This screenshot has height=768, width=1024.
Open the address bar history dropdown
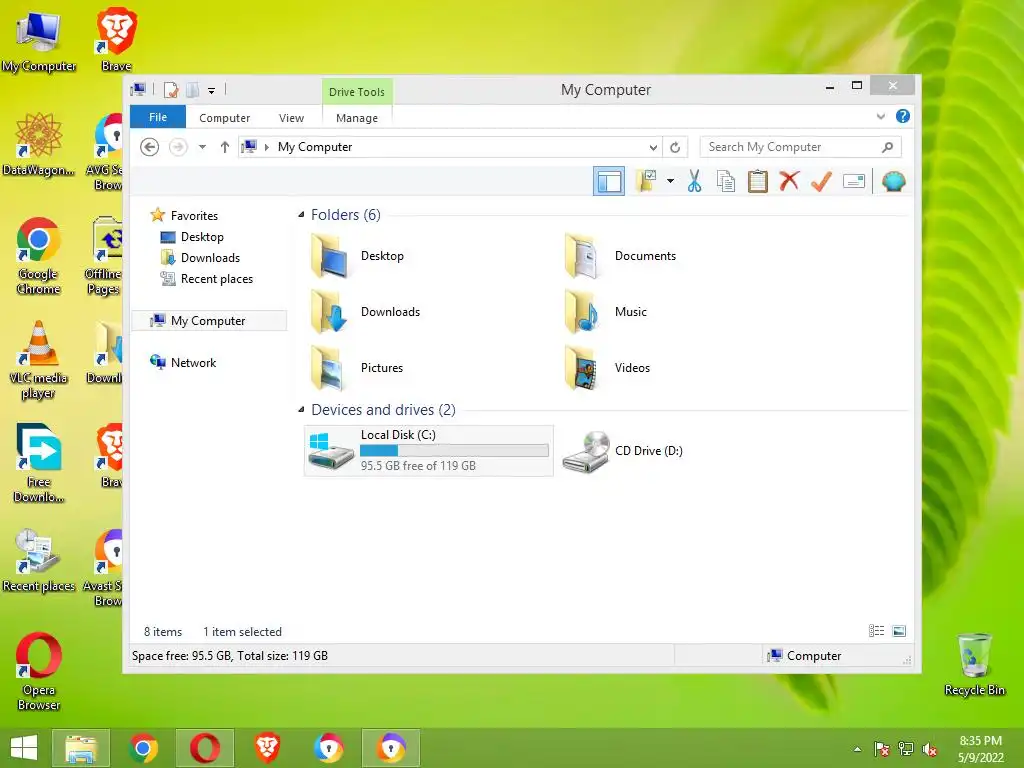(x=652, y=147)
